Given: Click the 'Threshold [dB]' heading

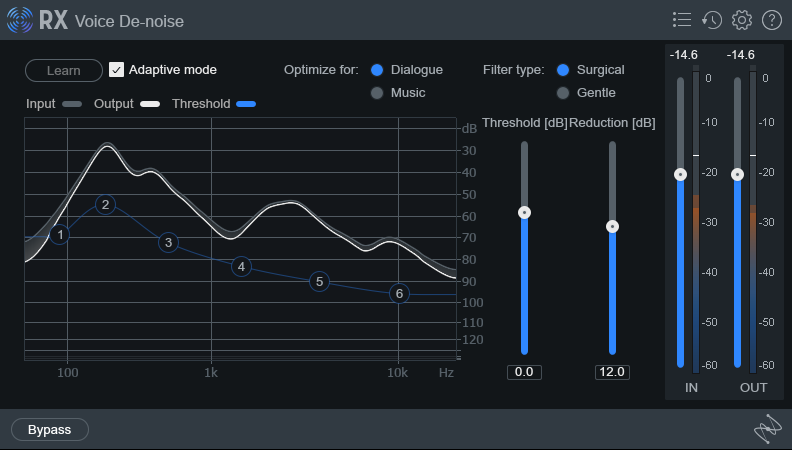Looking at the screenshot, I should 525,123.
